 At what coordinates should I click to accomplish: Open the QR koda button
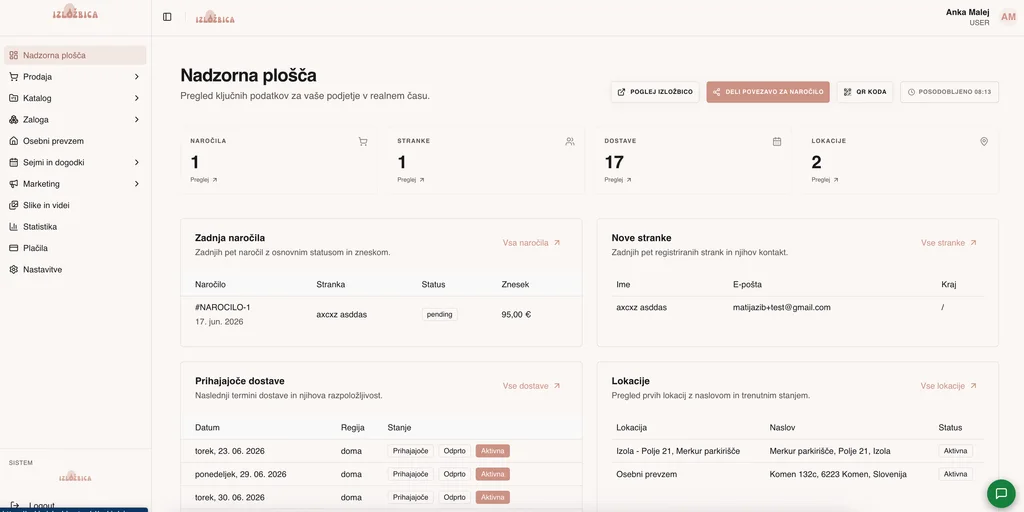point(865,92)
